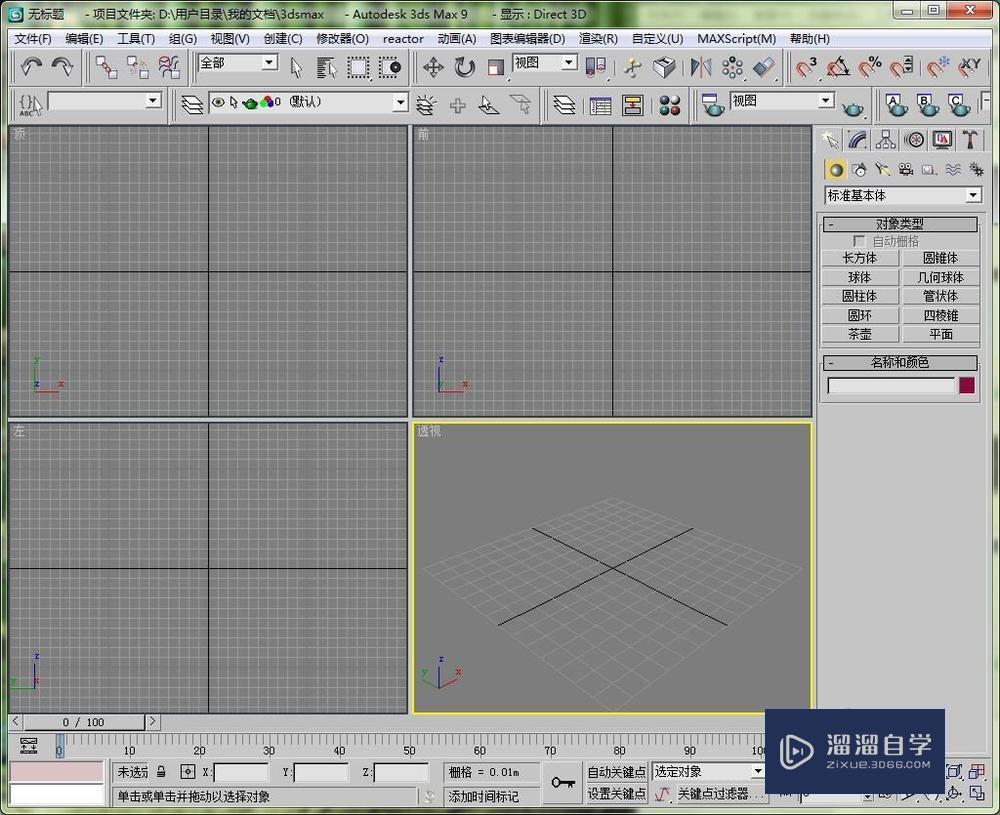1000x815 pixels.
Task: Enable the 自动栅格 checkbox
Action: pos(858,241)
